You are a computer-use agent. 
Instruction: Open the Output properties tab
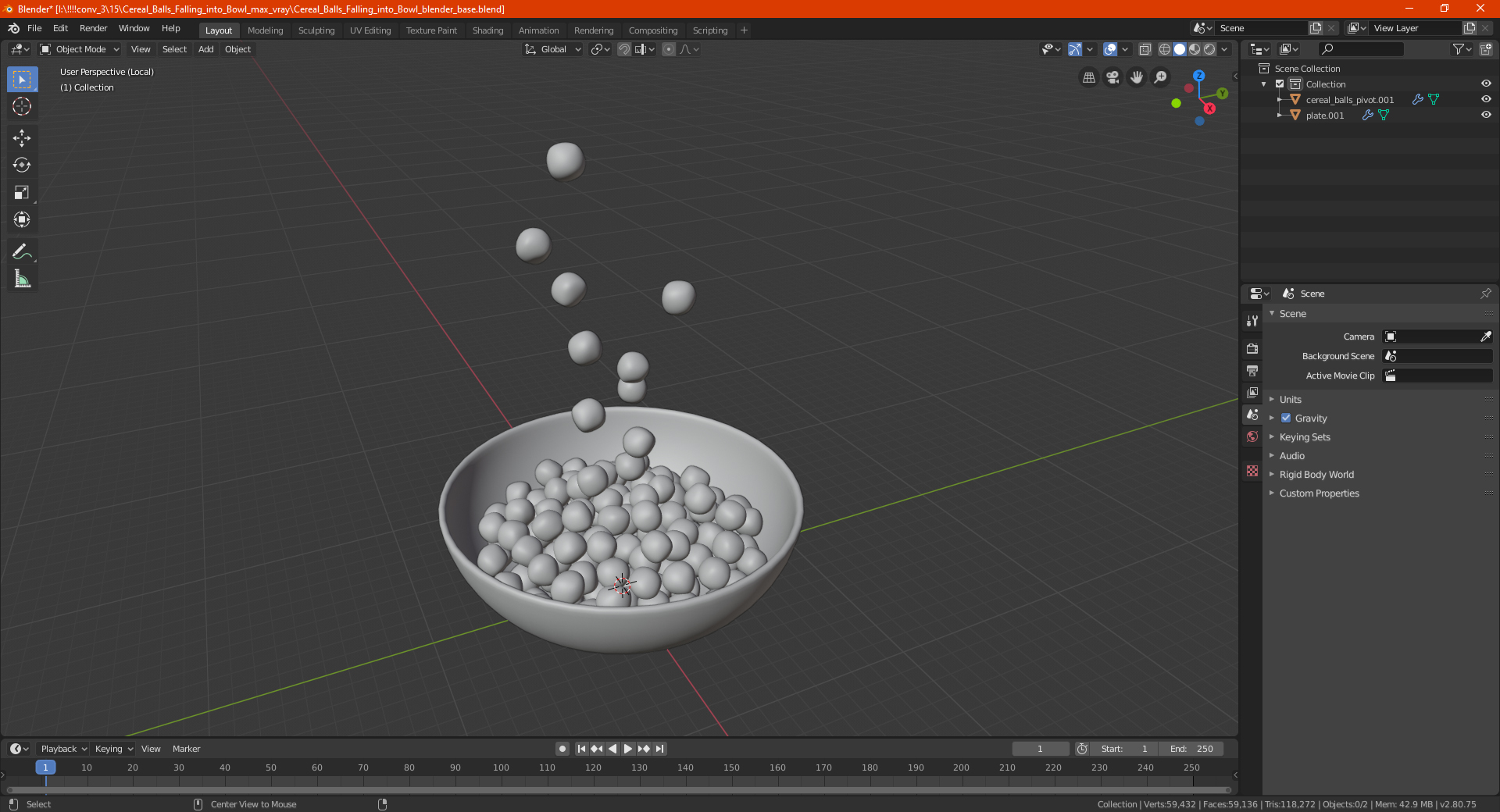pyautogui.click(x=1252, y=370)
